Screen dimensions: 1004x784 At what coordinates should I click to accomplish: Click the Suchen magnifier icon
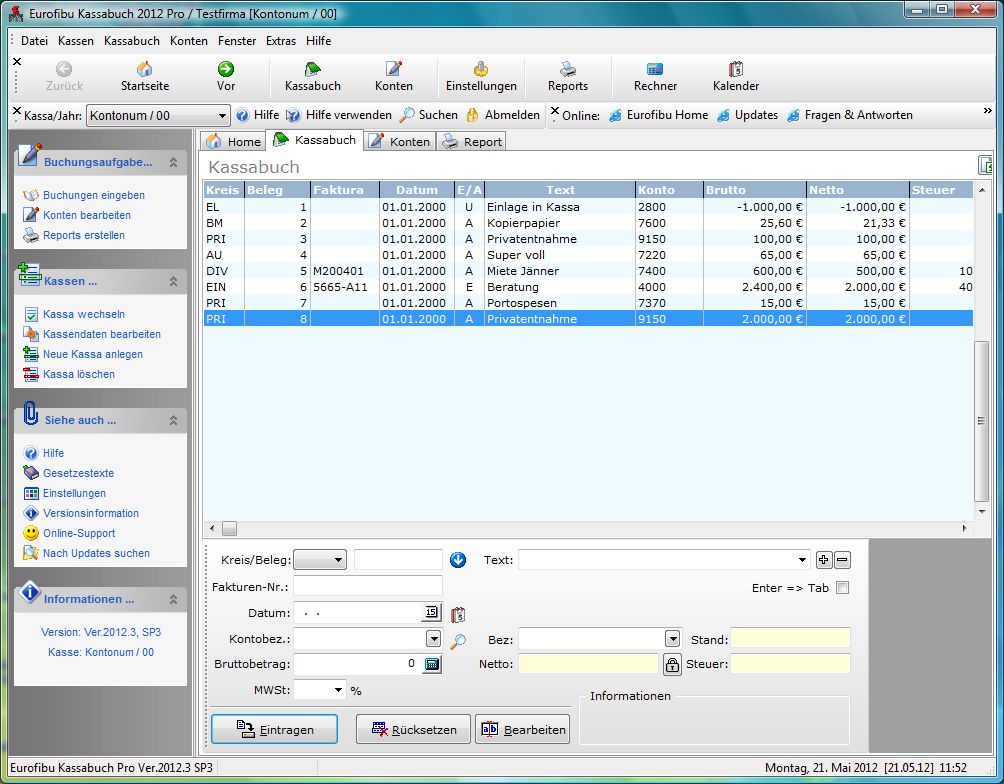tap(407, 115)
